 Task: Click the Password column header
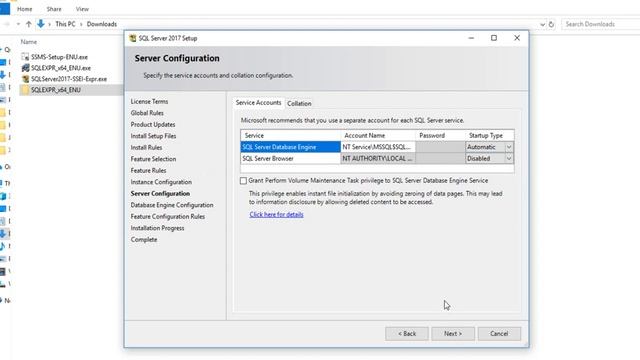[x=440, y=136]
